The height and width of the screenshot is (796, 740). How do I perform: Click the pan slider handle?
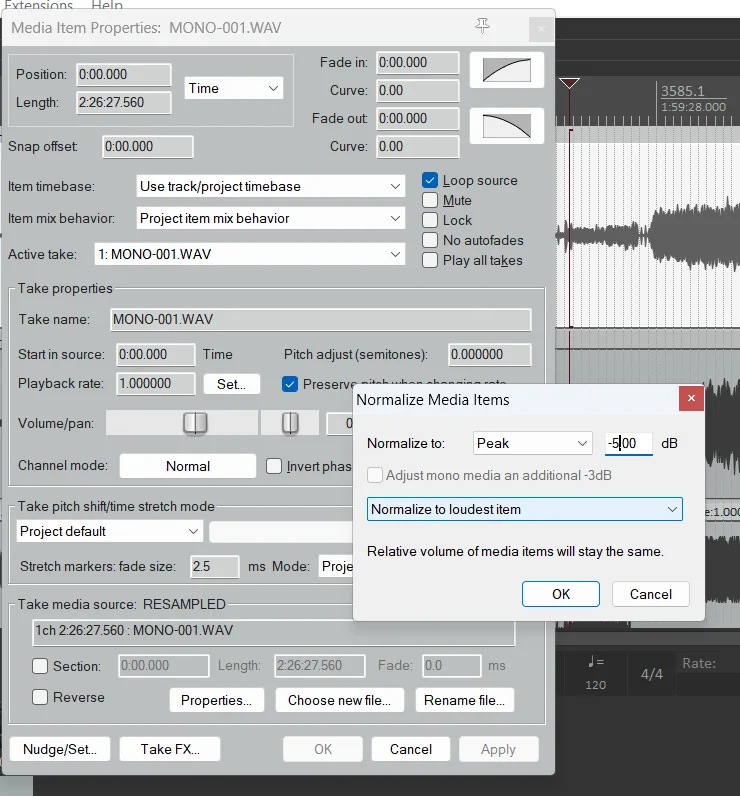(x=290, y=422)
